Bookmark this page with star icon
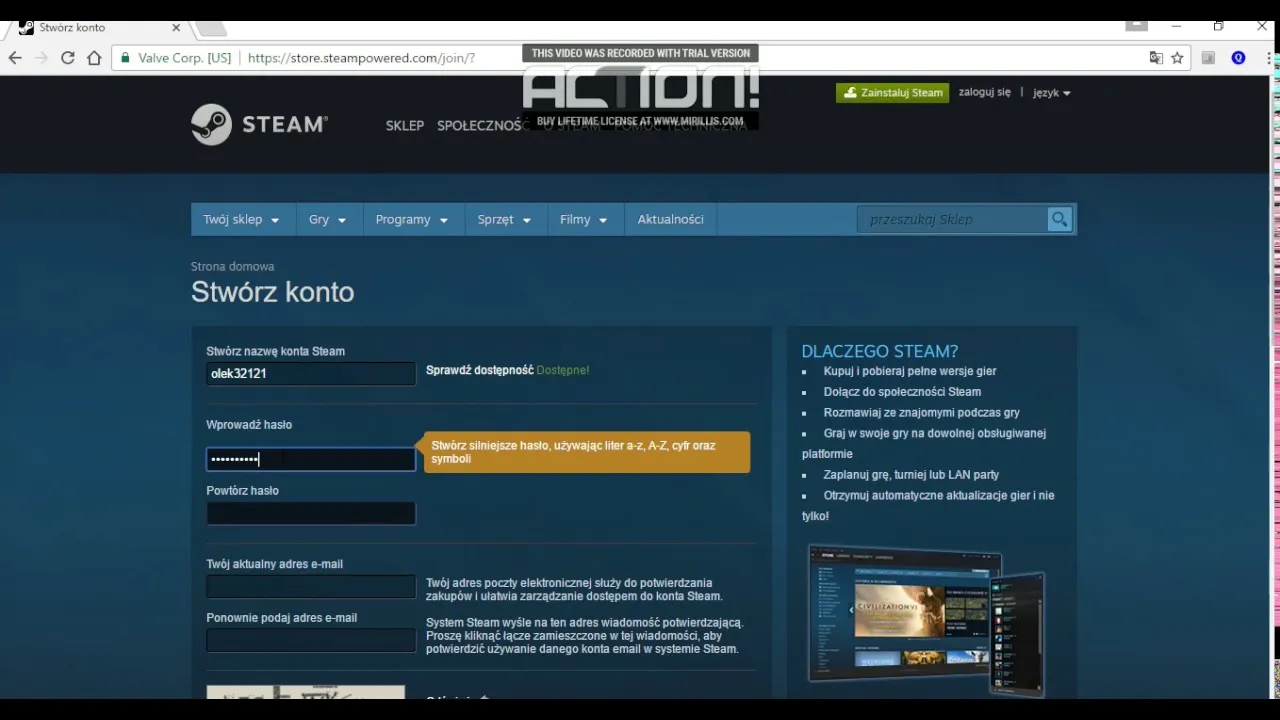This screenshot has height=720, width=1280. click(x=1178, y=58)
